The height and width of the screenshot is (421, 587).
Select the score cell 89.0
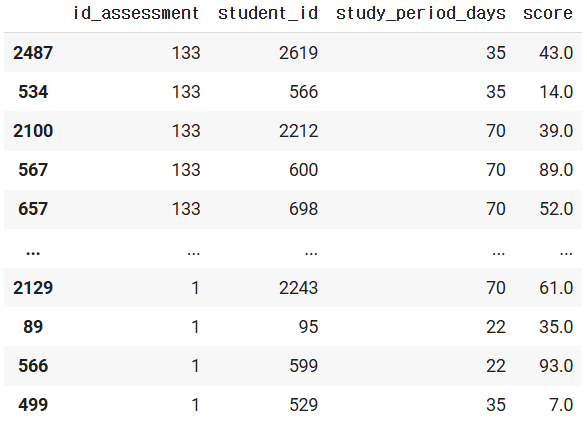click(x=556, y=170)
